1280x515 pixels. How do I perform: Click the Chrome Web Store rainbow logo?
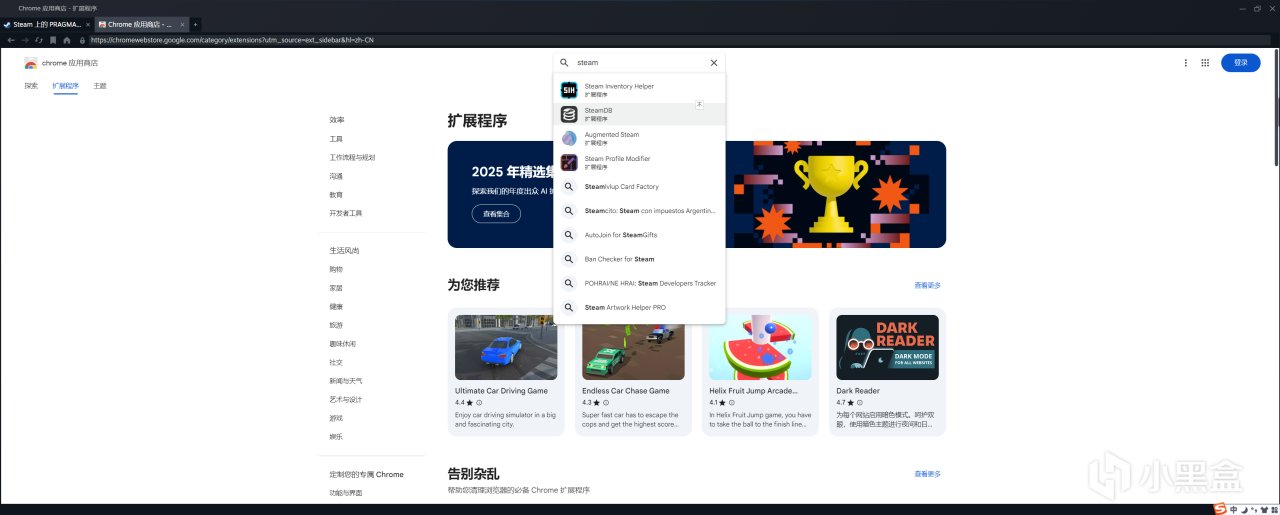coord(31,63)
